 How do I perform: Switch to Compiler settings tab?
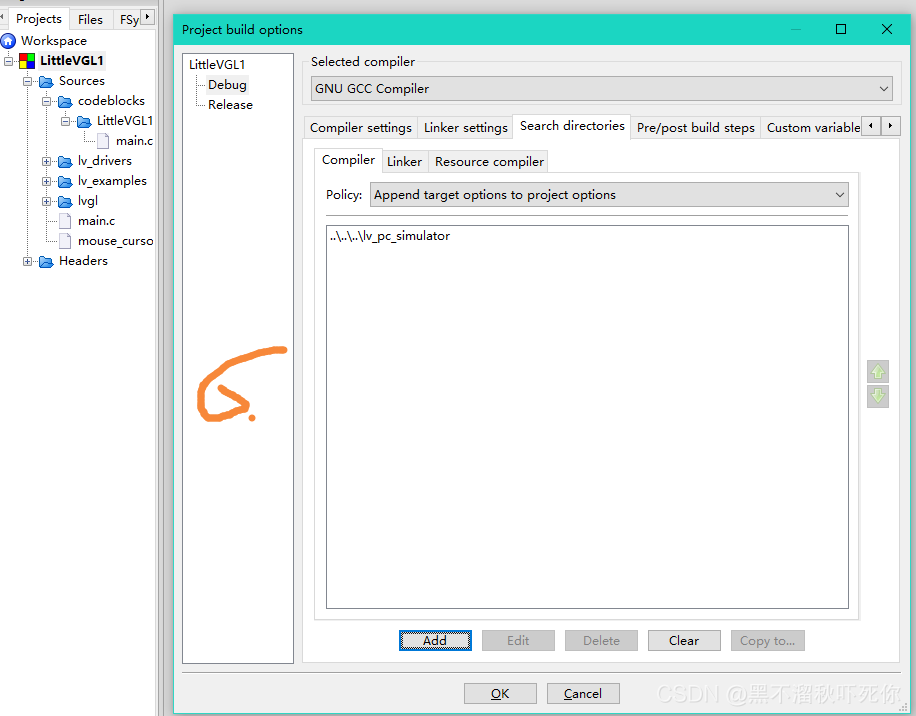(360, 128)
